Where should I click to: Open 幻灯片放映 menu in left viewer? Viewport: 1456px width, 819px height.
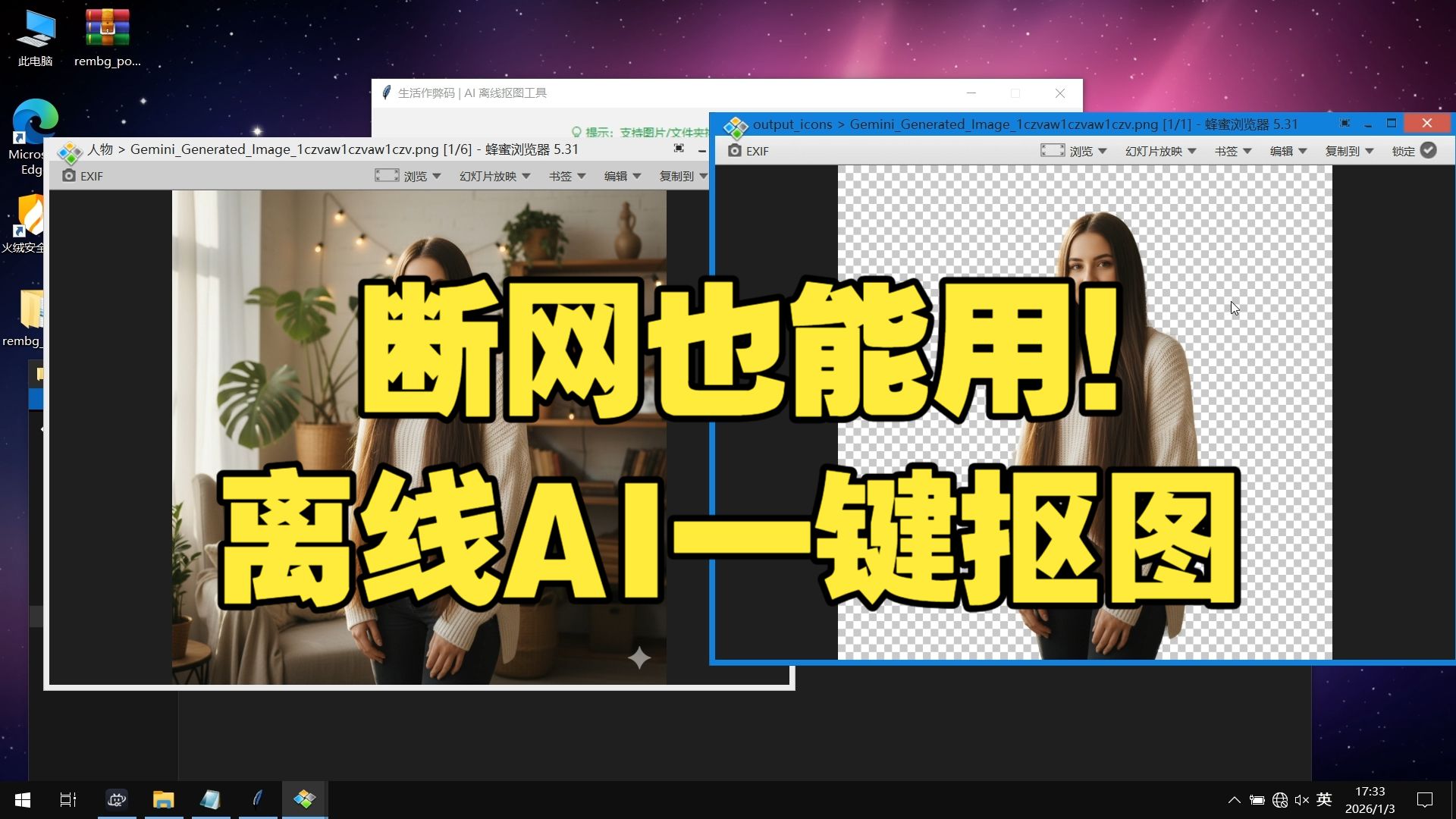(494, 176)
